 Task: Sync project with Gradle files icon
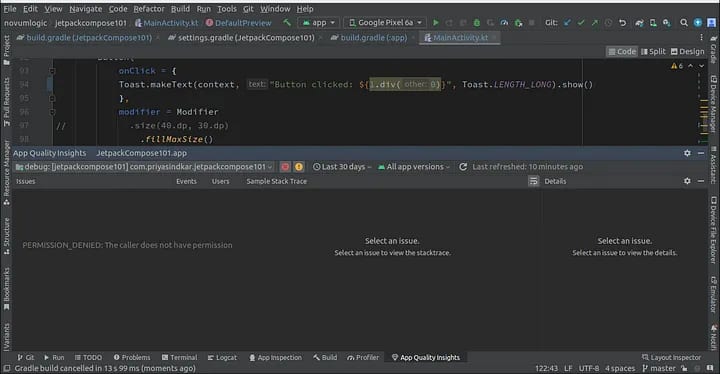639,23
